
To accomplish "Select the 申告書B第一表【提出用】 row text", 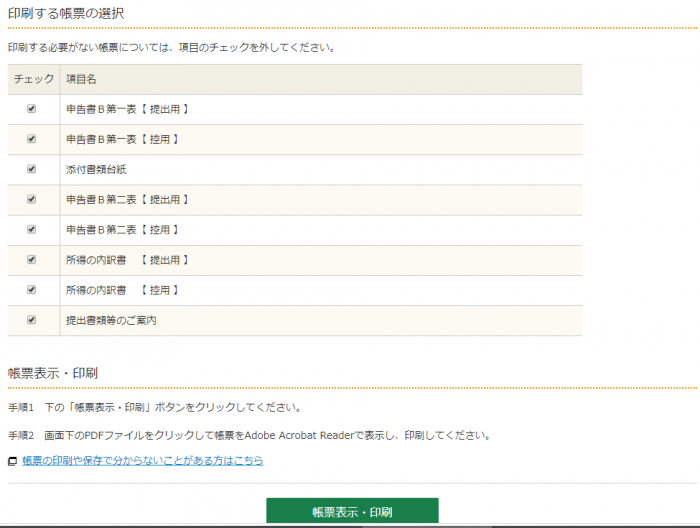I will pyautogui.click(x=127, y=109).
